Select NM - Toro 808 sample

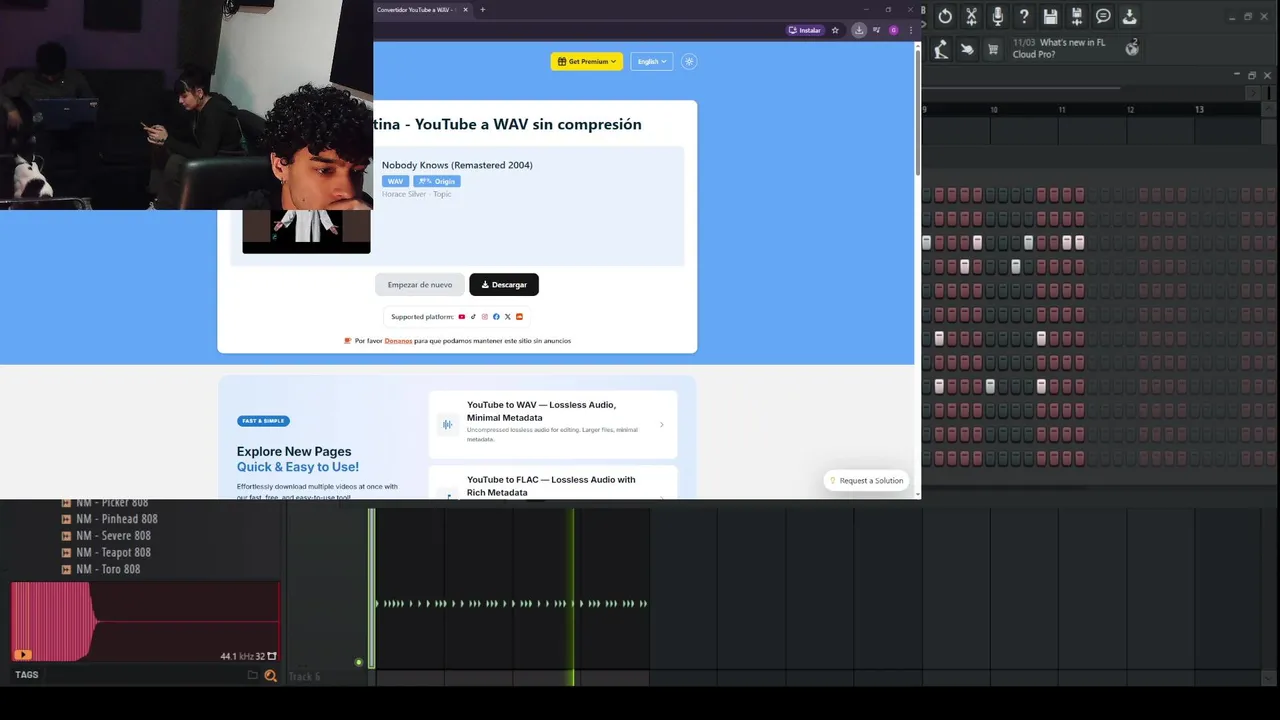108,569
